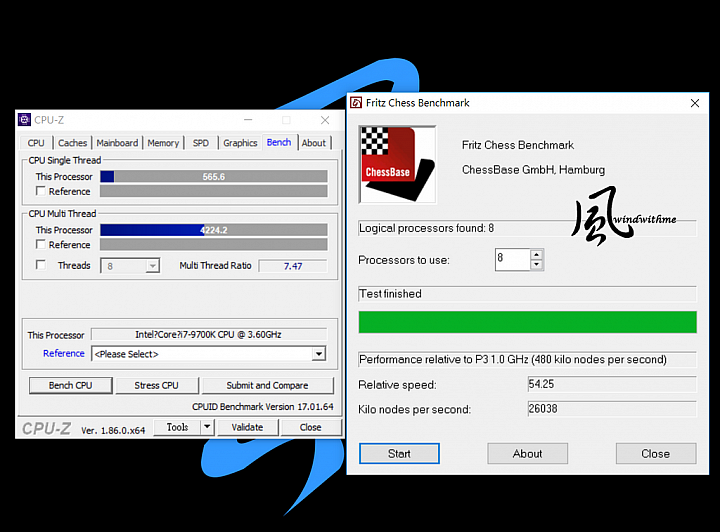This screenshot has width=720, height=532.
Task: Click 'CPUID Benchmark Version 17.01.64' text
Action: pyautogui.click(x=263, y=407)
